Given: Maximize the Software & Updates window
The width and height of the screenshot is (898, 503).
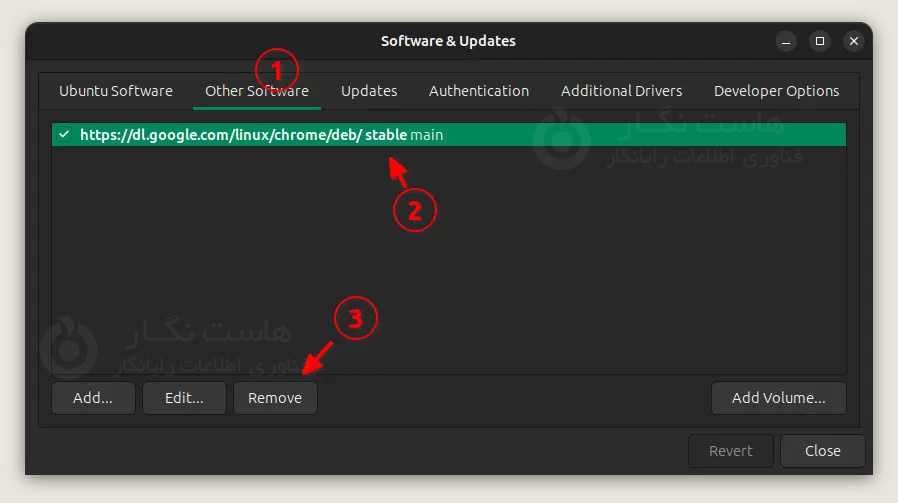Looking at the screenshot, I should click(x=819, y=41).
